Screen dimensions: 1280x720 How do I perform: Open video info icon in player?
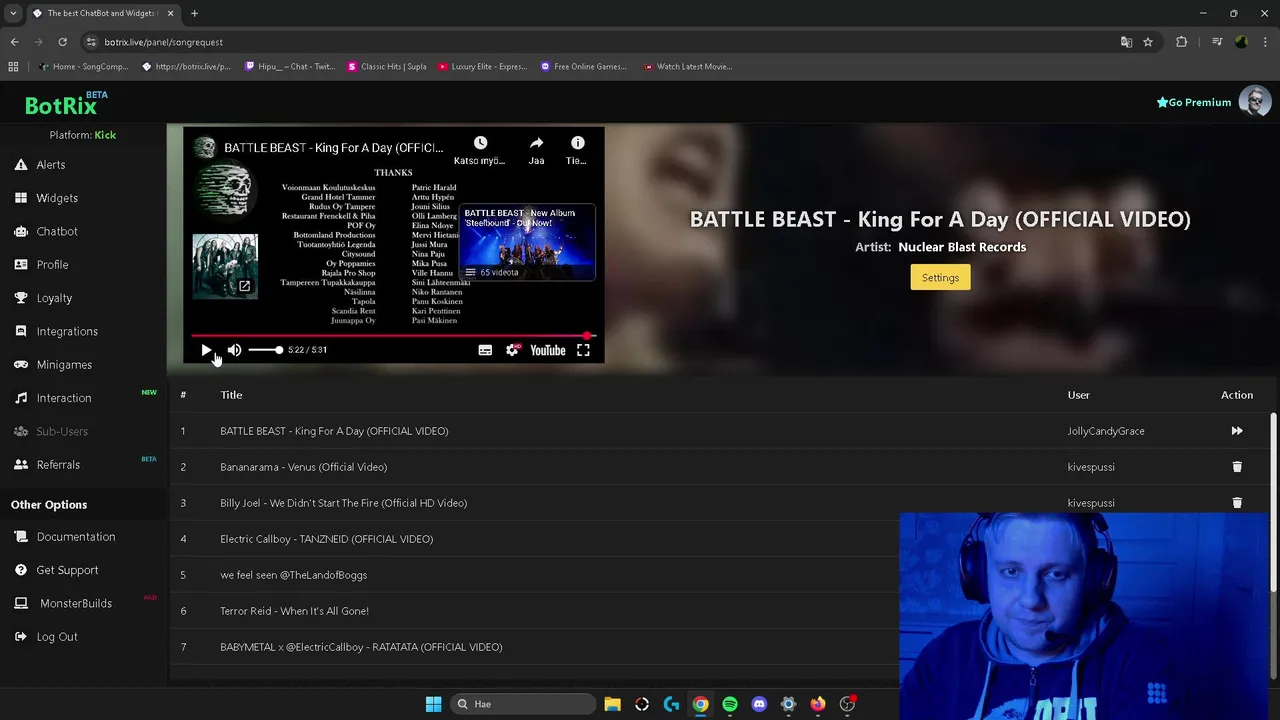pos(577,144)
